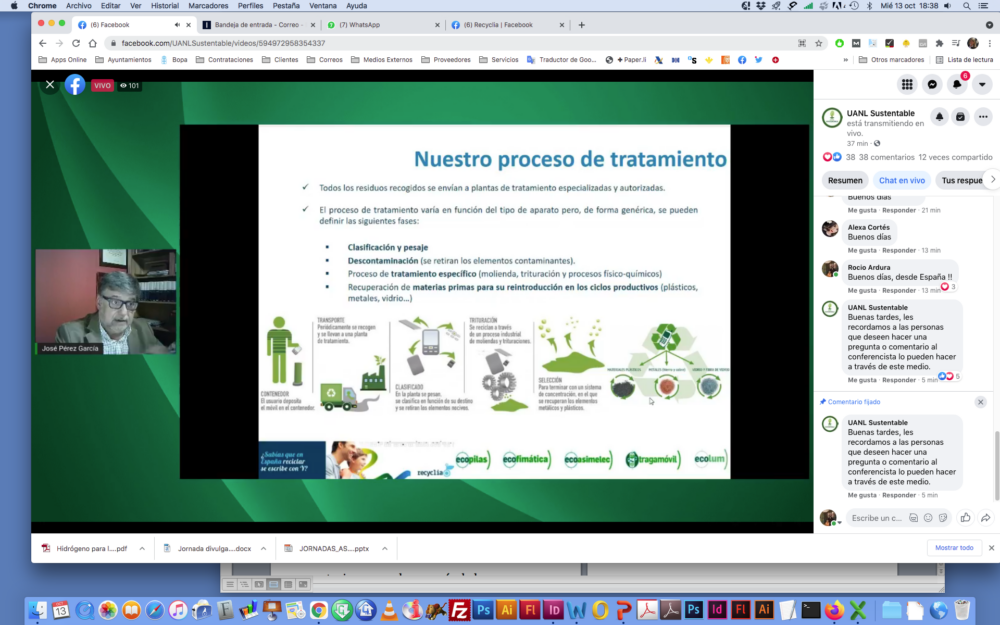Viewport: 1000px width, 625px height.
Task: Open Messenger from the Facebook header
Action: (932, 85)
